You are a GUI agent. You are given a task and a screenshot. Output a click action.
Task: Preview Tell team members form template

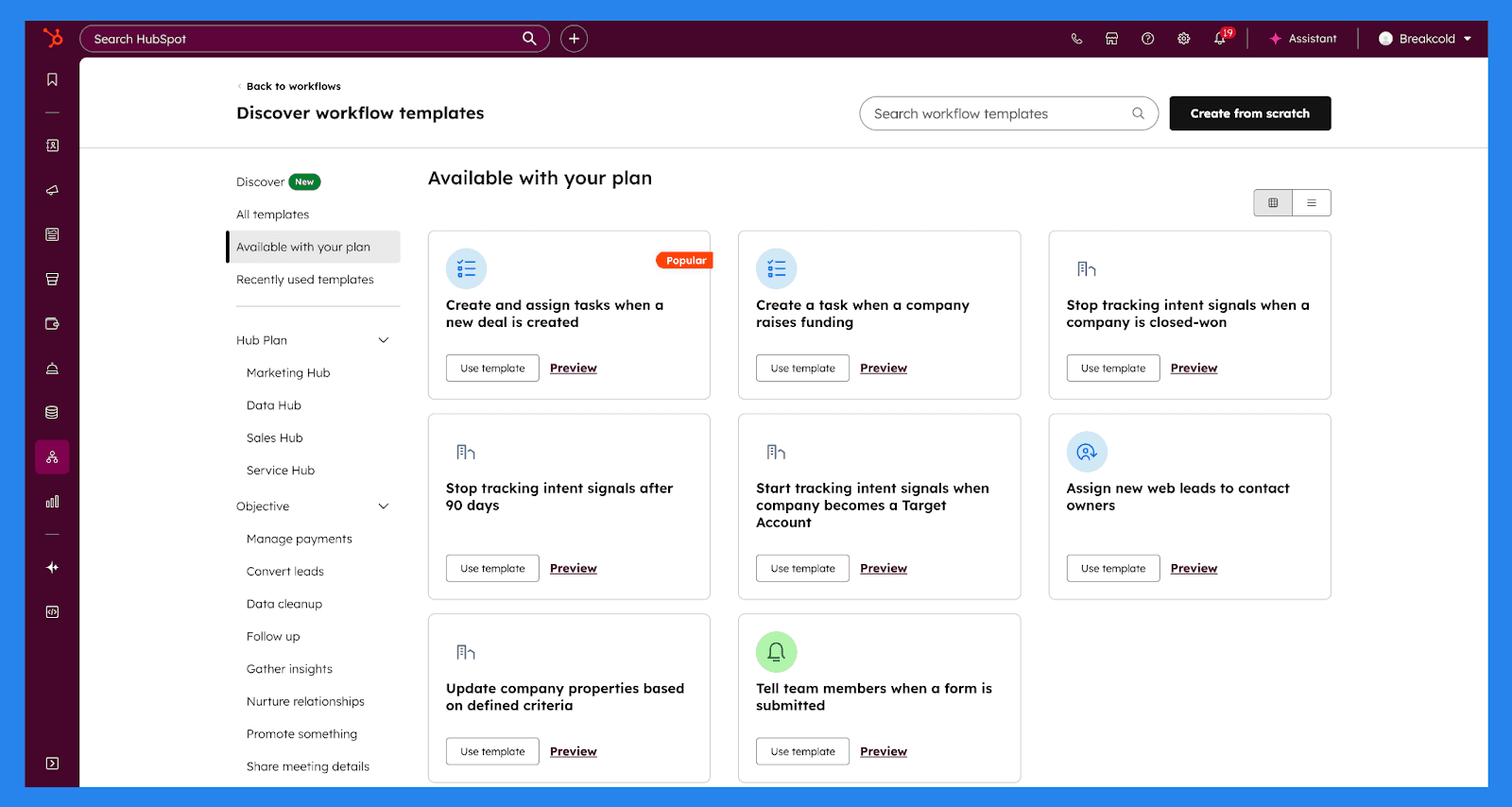[x=884, y=751]
